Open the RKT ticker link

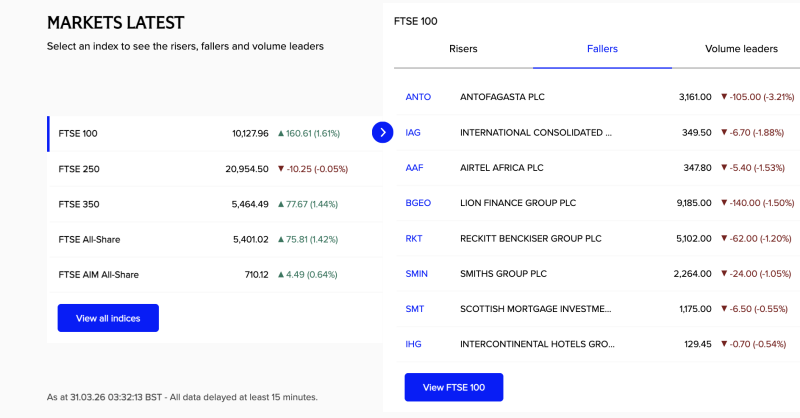click(x=414, y=238)
